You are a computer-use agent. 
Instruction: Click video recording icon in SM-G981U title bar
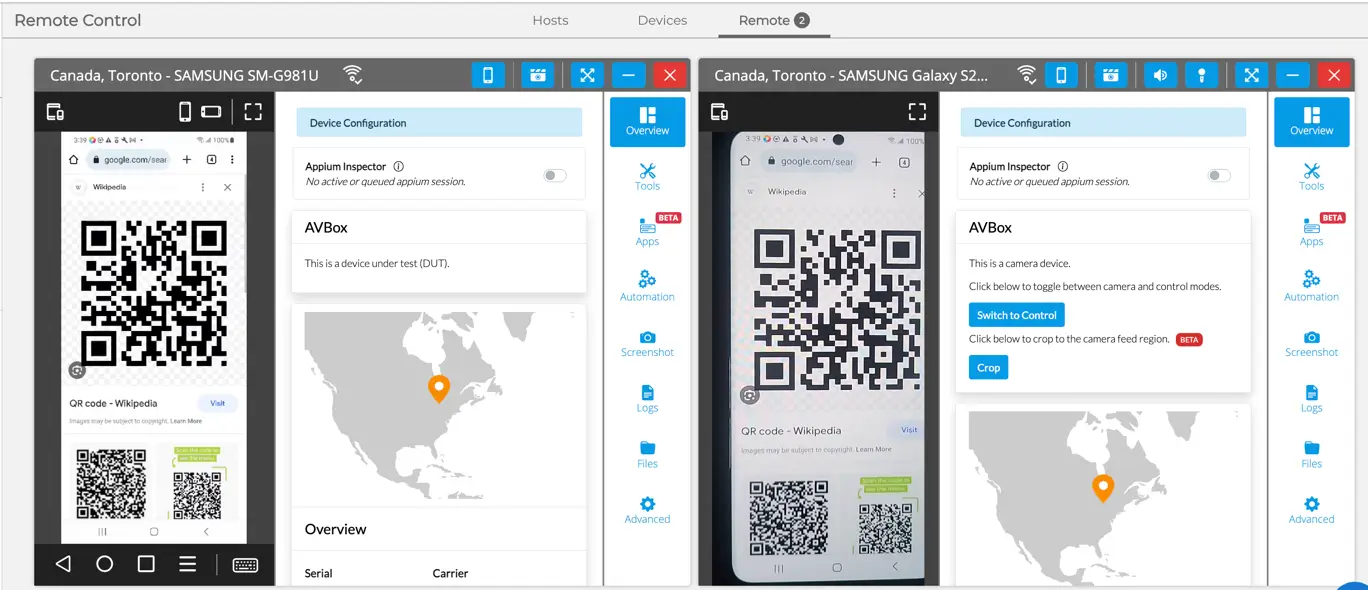(537, 75)
